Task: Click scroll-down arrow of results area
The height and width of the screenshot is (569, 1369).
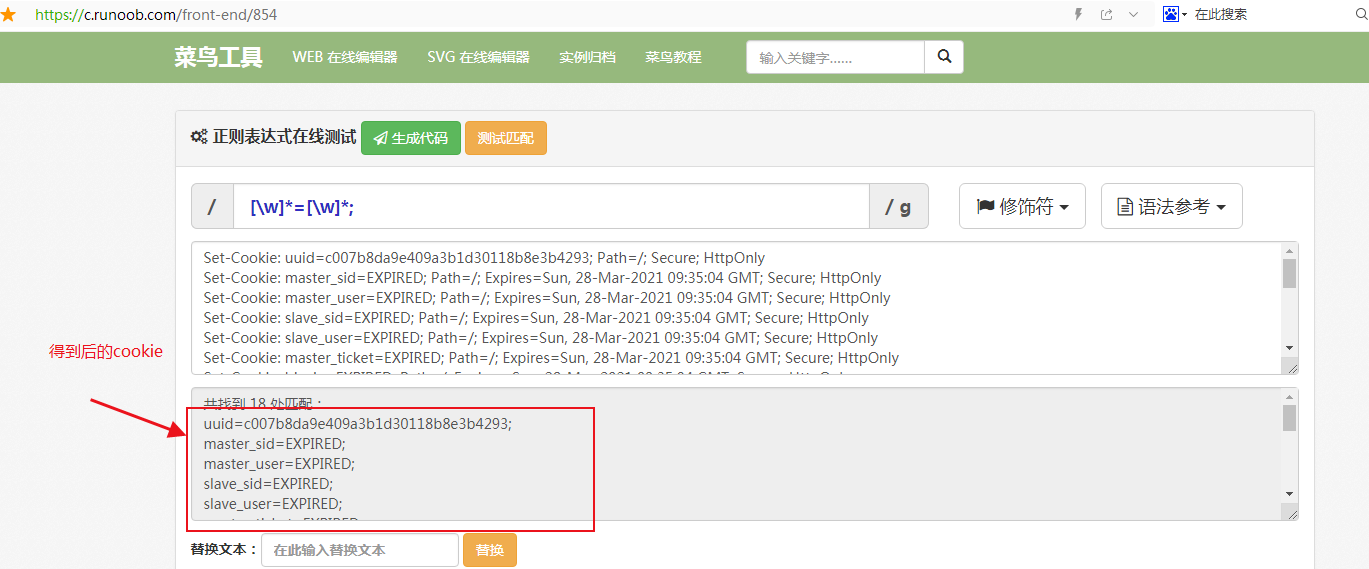Action: [x=1290, y=494]
